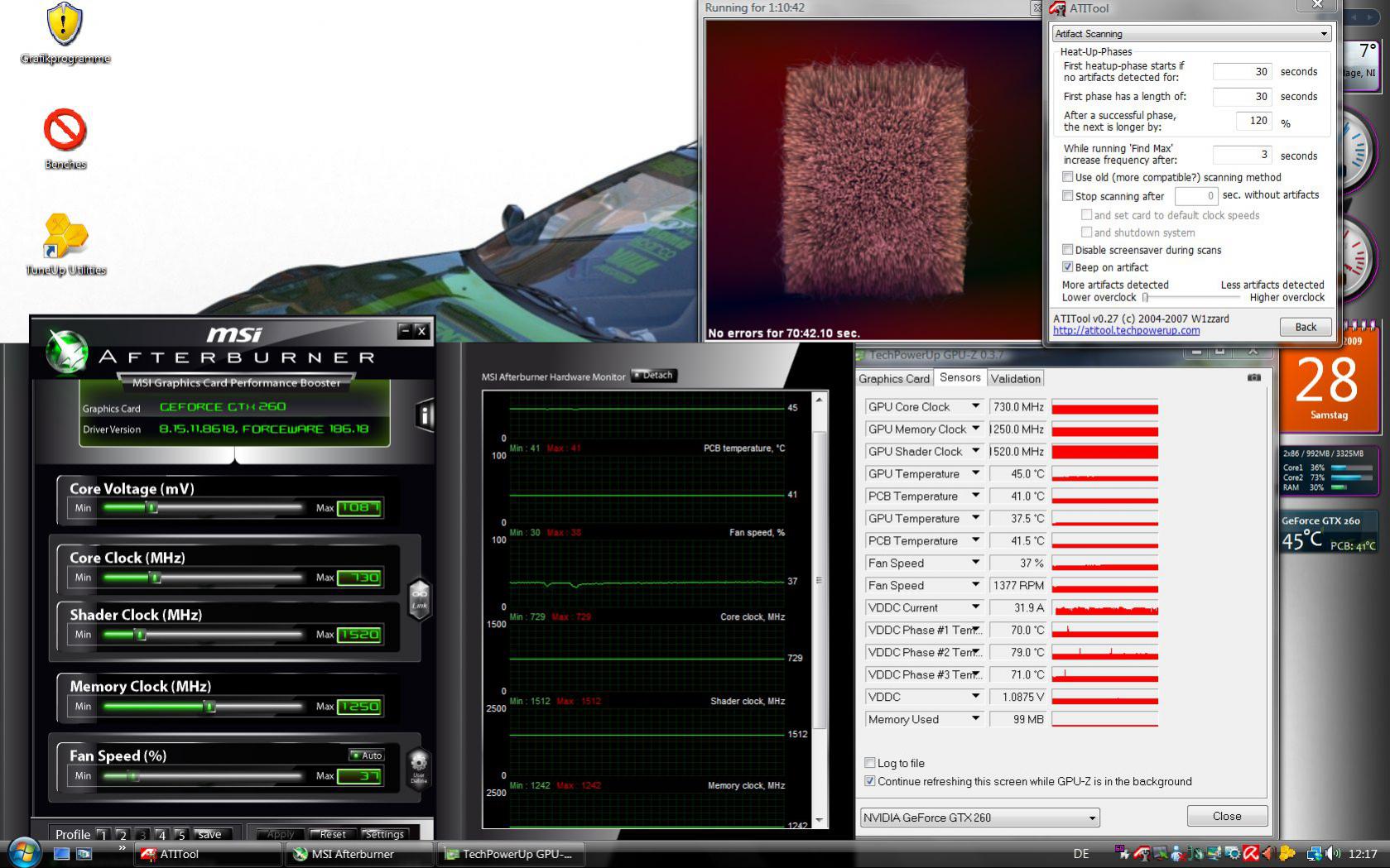This screenshot has width=1390, height=868.
Task: Click the Switch between windows quick launch icon
Action: point(84,853)
